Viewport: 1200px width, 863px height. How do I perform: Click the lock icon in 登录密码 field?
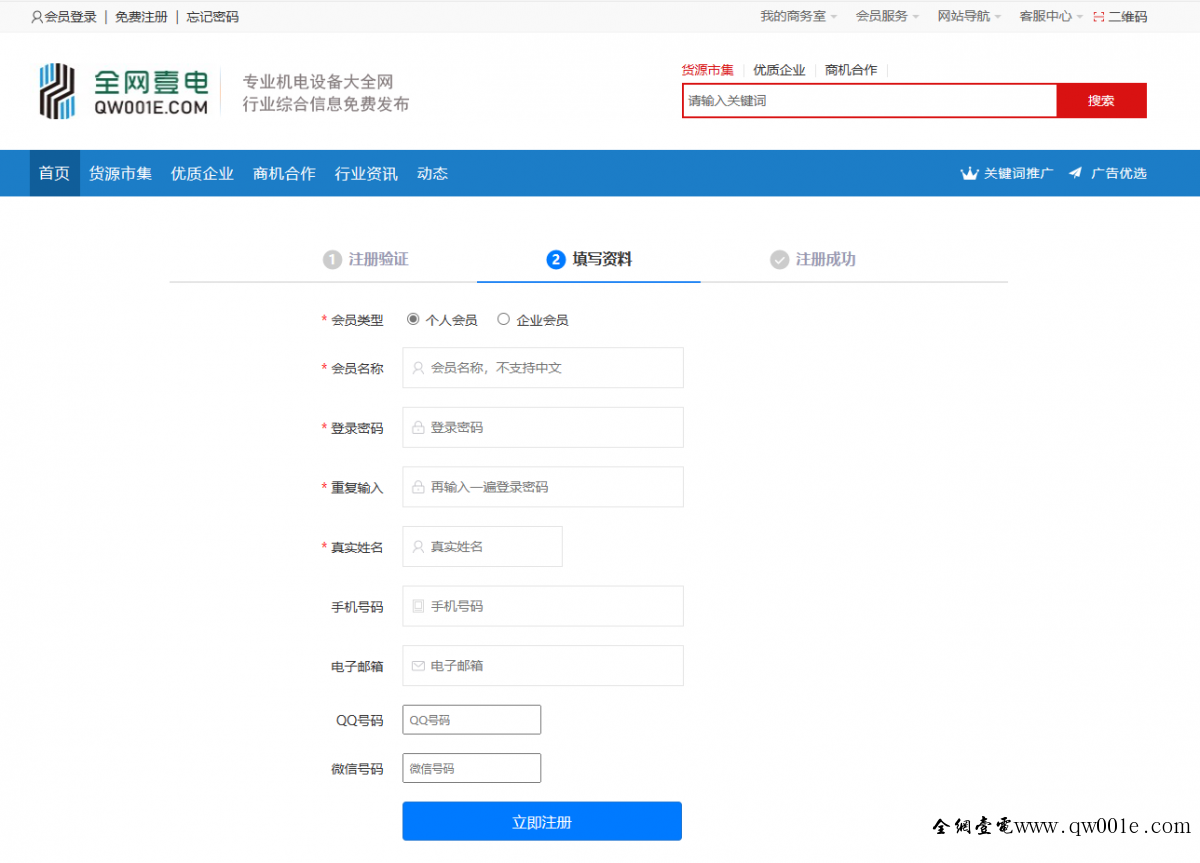pyautogui.click(x=418, y=427)
